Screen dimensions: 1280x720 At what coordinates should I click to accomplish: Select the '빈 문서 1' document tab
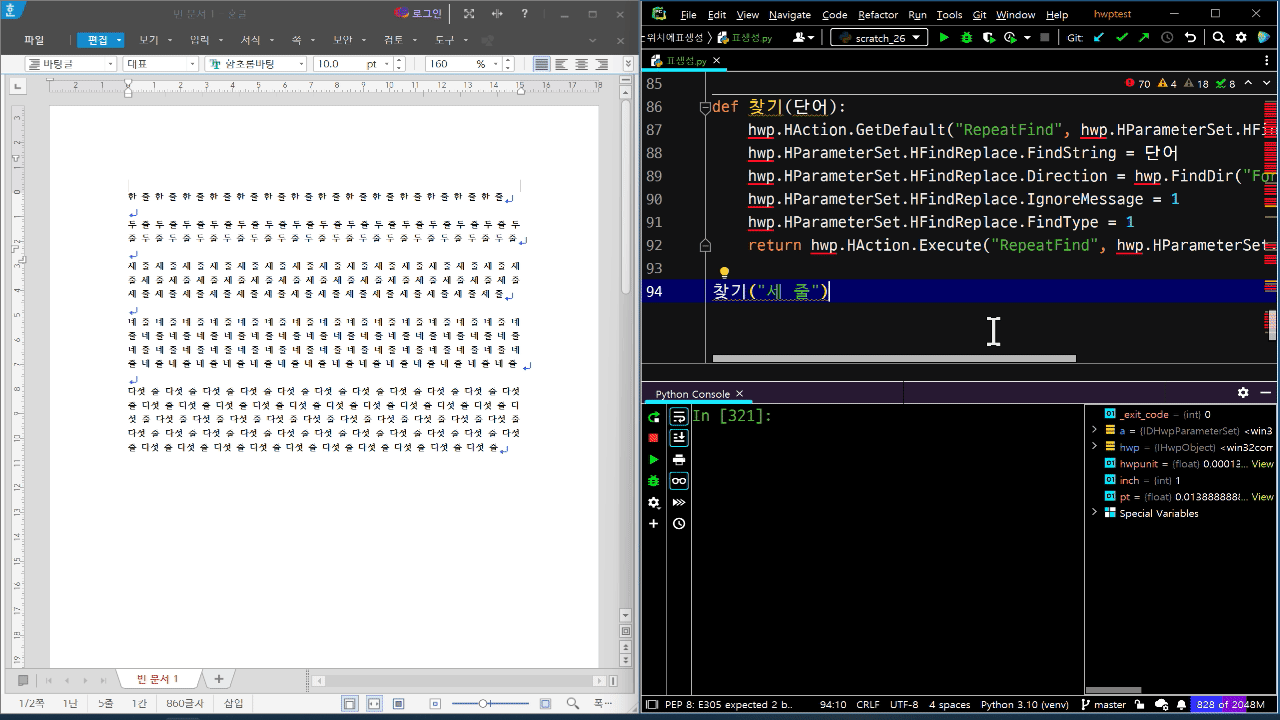(x=157, y=680)
